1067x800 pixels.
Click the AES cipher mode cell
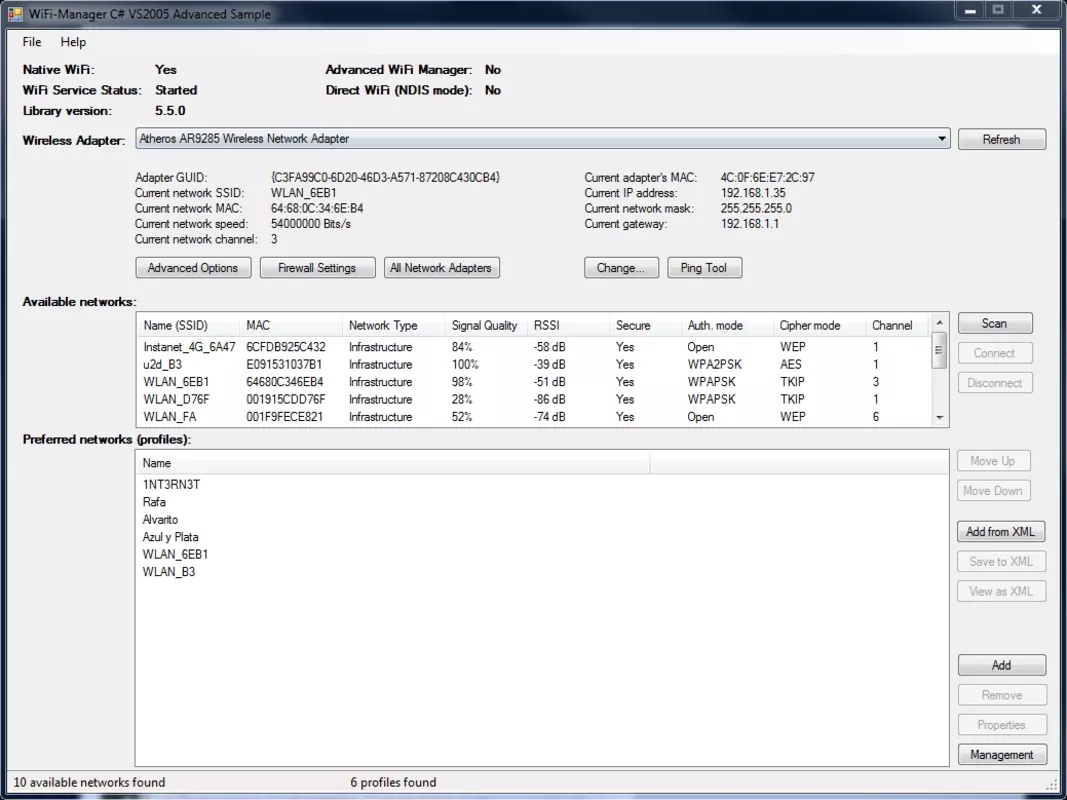(x=791, y=365)
